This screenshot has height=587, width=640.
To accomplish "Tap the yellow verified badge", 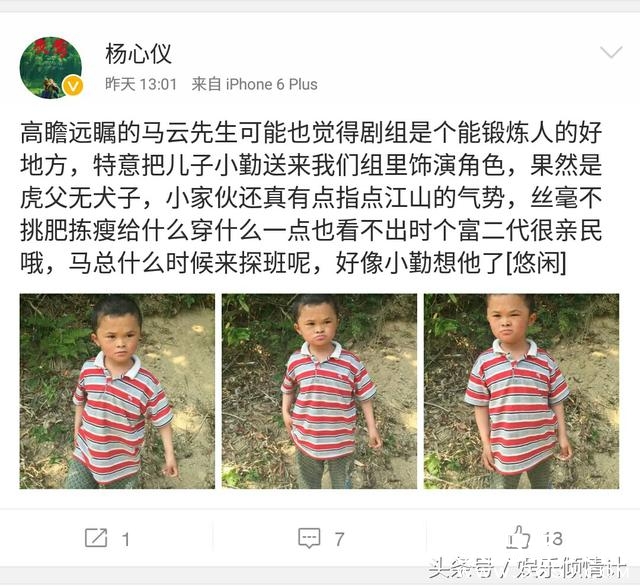I will pyautogui.click(x=73, y=86).
